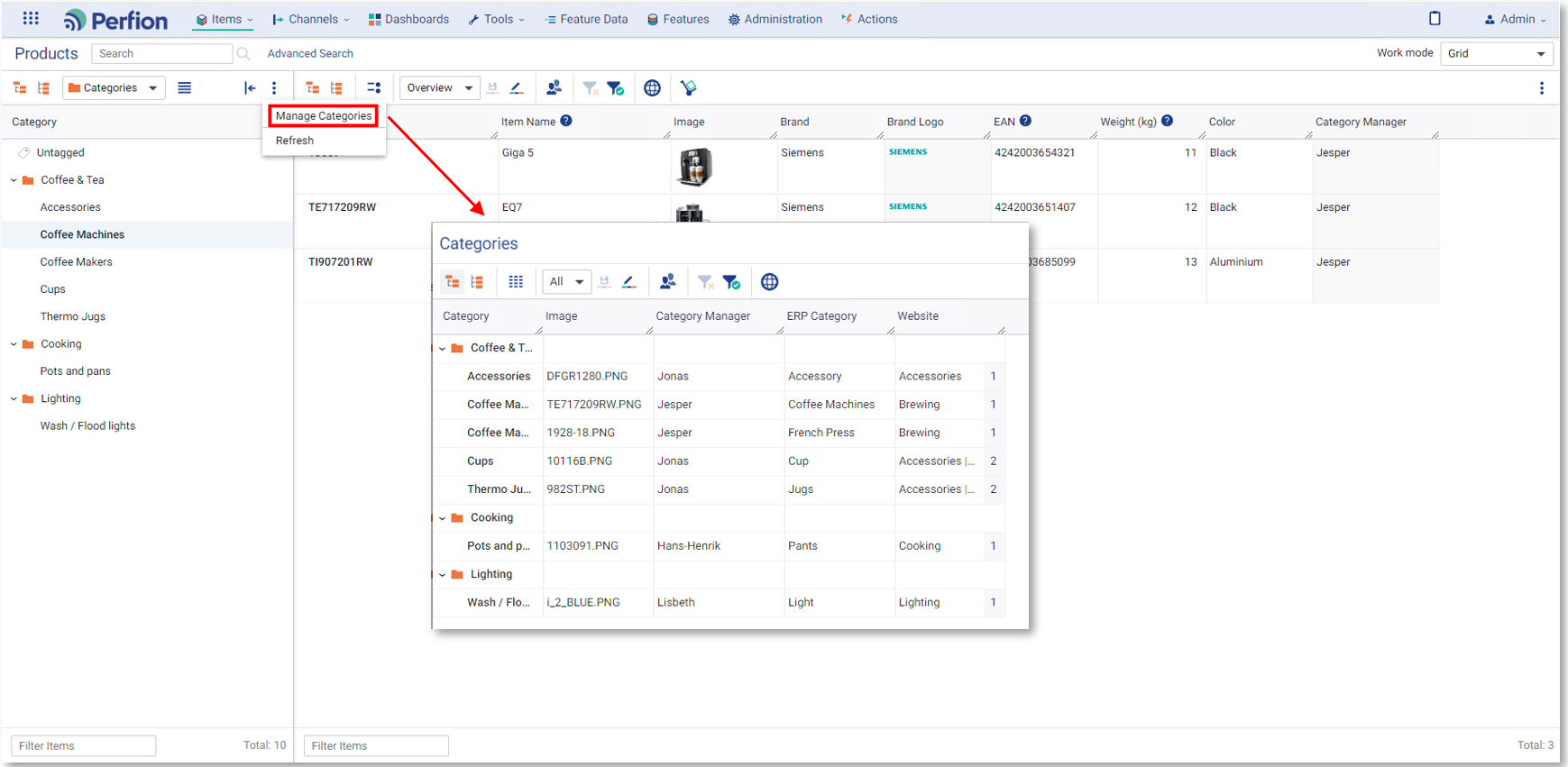Collapse all in left category tree toolbar
The image size is (1568, 767).
coord(43,87)
